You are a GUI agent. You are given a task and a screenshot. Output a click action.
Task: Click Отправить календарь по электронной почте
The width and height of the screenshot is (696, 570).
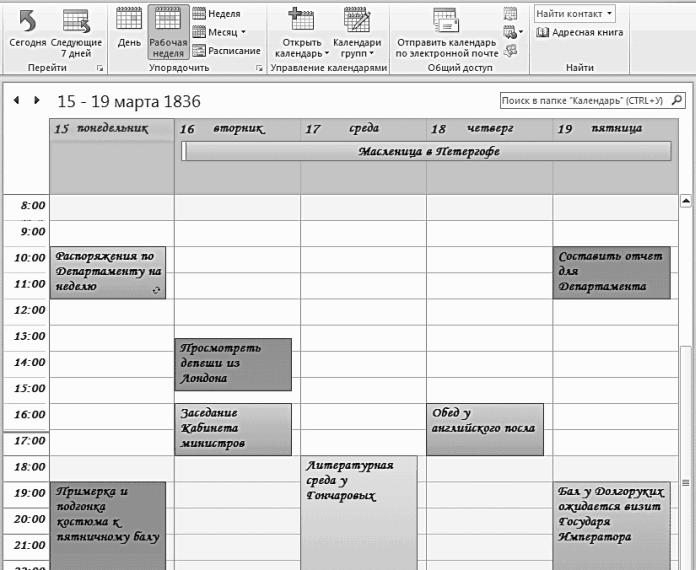pos(446,34)
